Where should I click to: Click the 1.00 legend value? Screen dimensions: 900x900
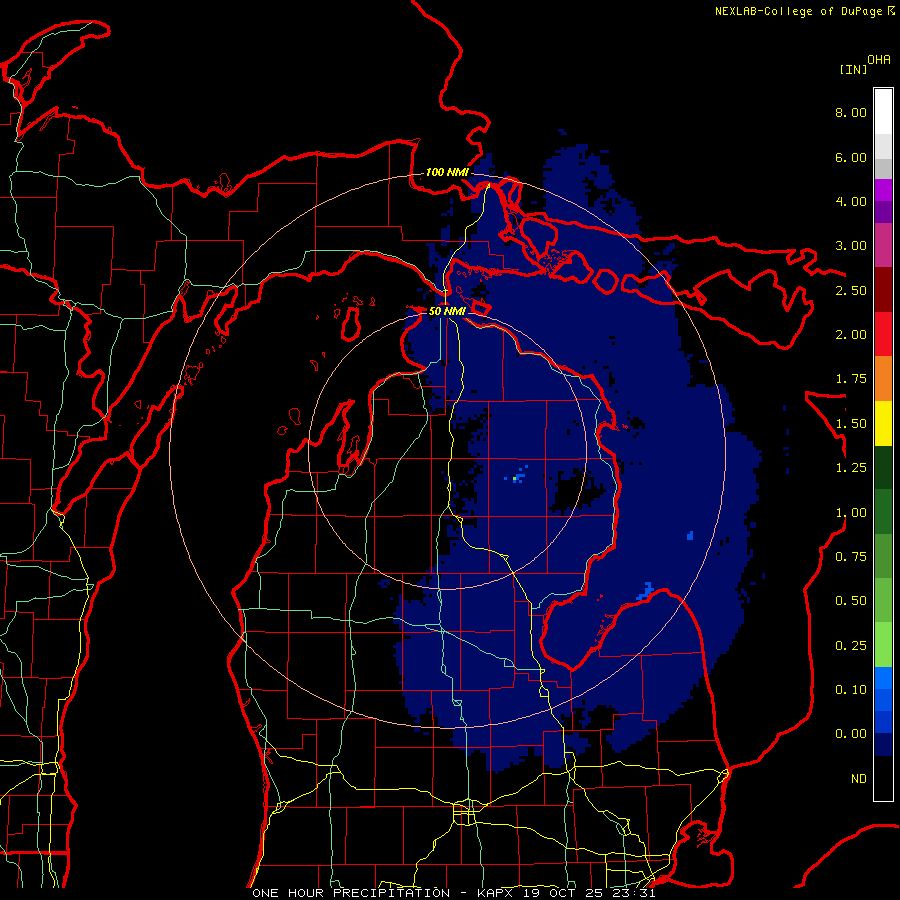851,513
